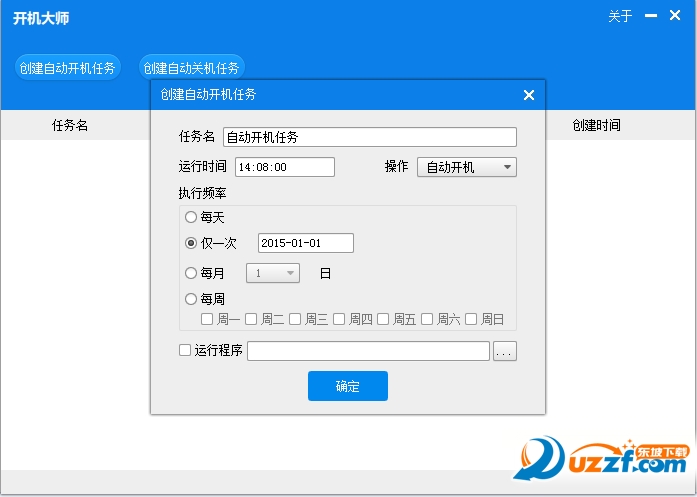
Task: Check the 周二 checkbox
Action: click(x=251, y=319)
